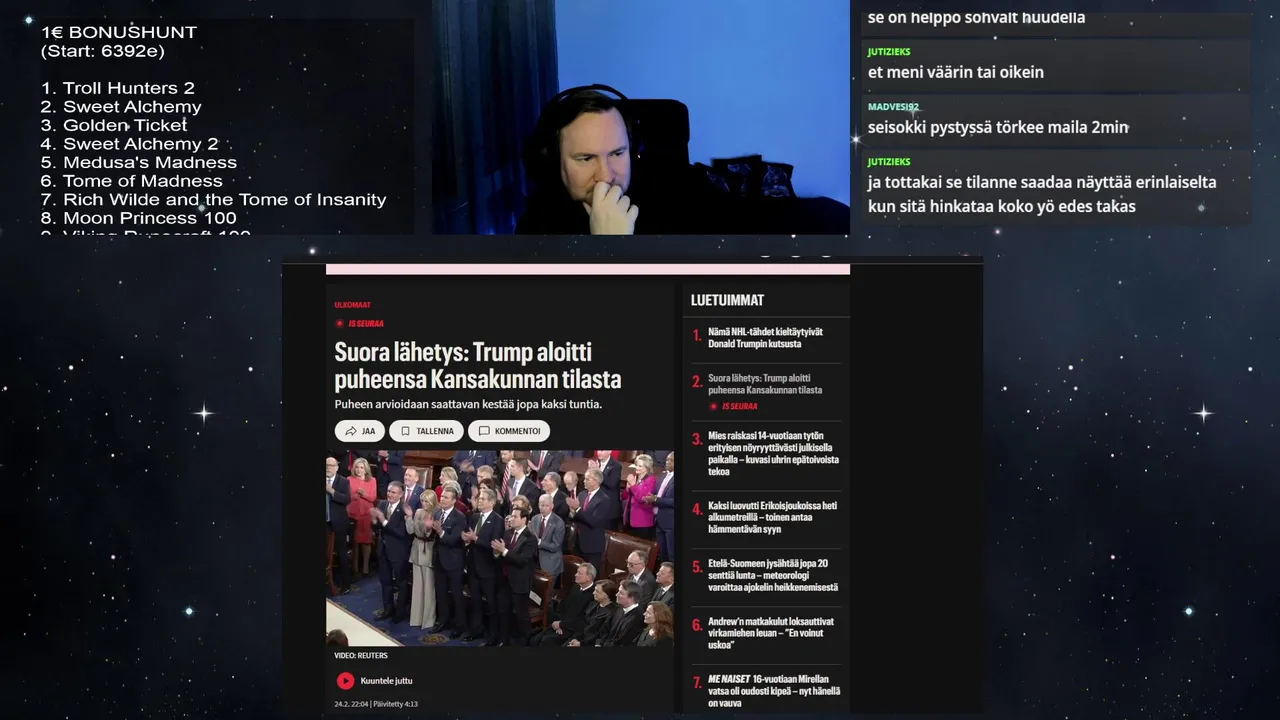Open most-read item 2 Suora lähetys Trump
Screen dimensions: 1280x720
click(765, 384)
